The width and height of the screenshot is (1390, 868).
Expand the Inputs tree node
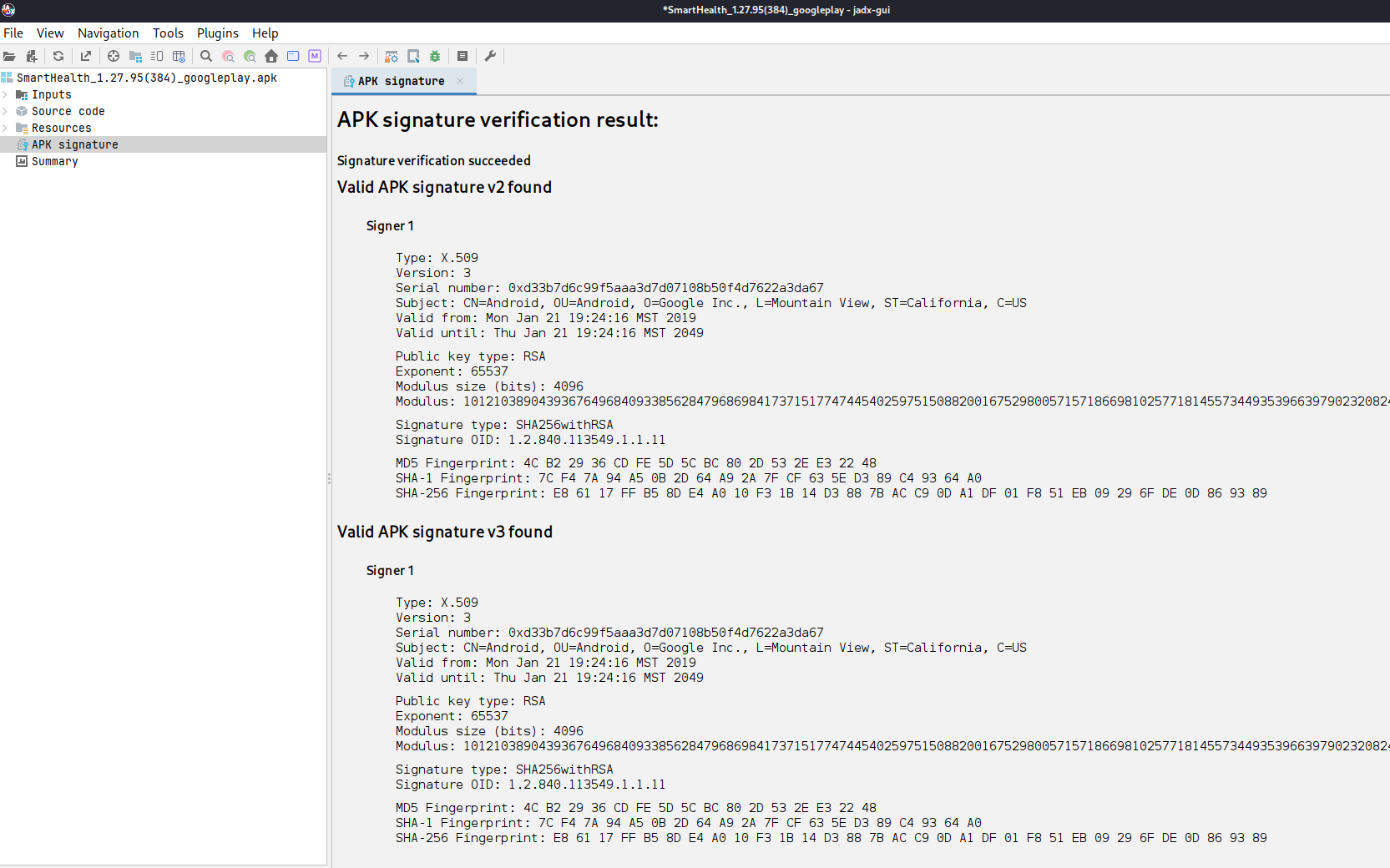point(5,94)
